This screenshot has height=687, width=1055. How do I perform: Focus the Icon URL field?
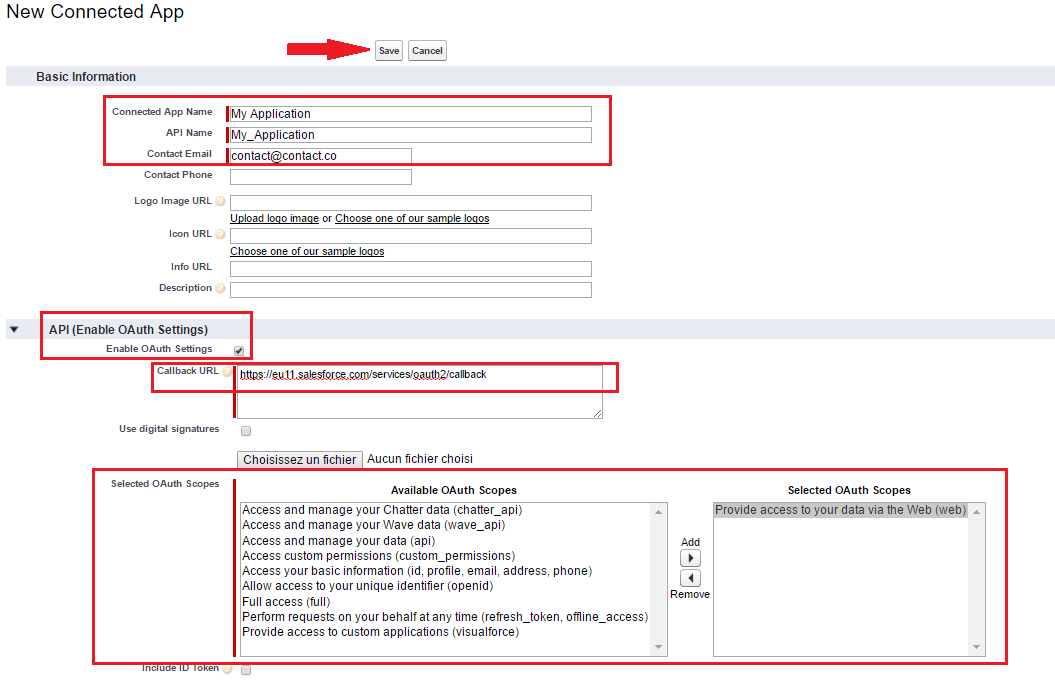coord(410,236)
